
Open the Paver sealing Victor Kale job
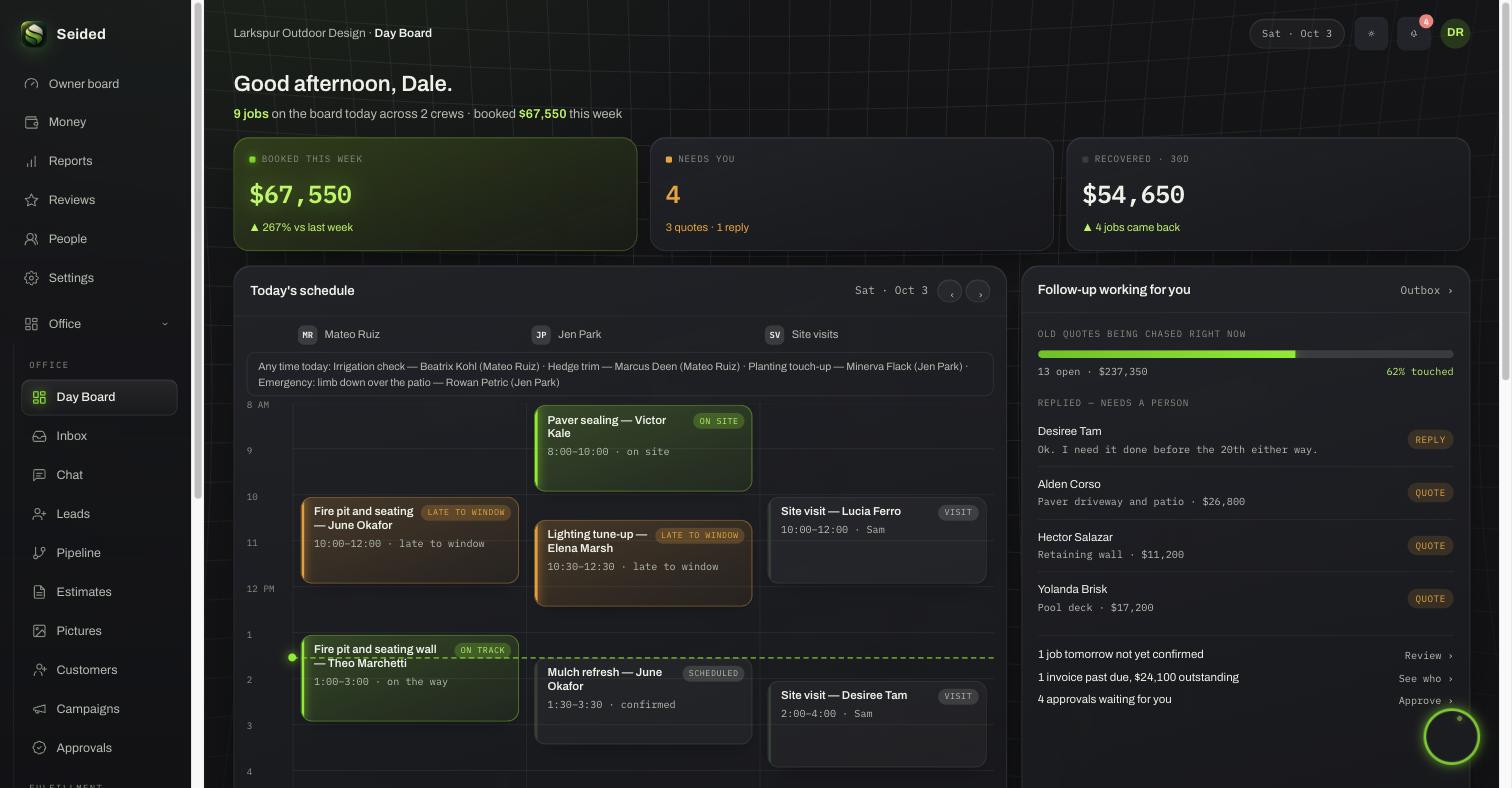(643, 448)
